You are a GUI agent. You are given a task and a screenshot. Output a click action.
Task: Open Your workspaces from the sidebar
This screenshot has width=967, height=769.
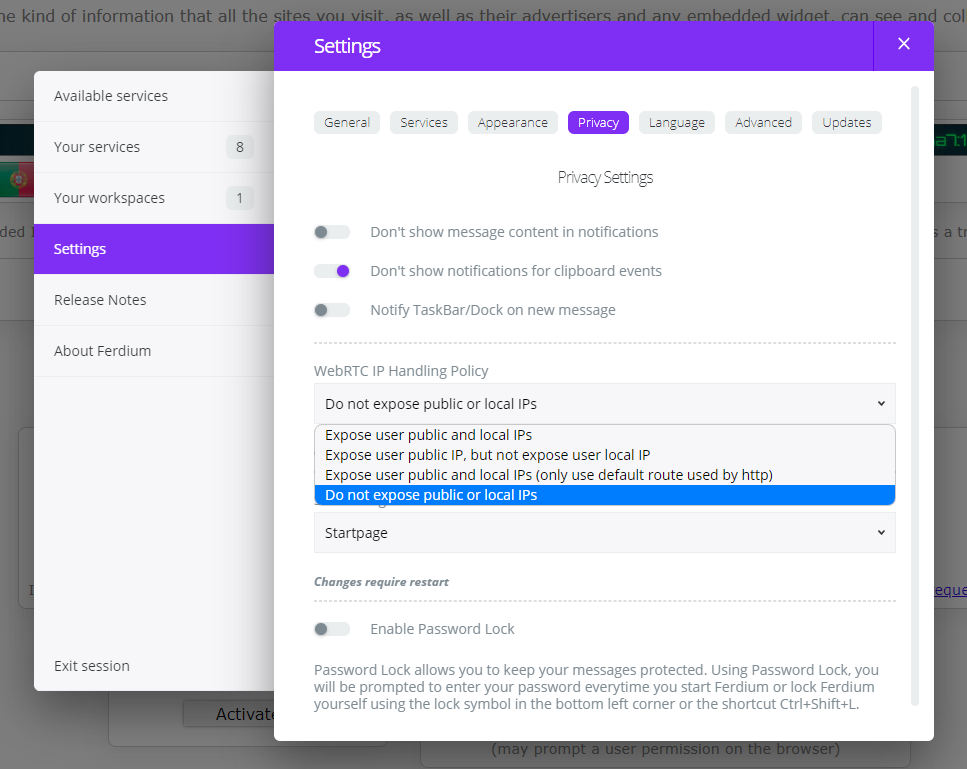coord(110,197)
